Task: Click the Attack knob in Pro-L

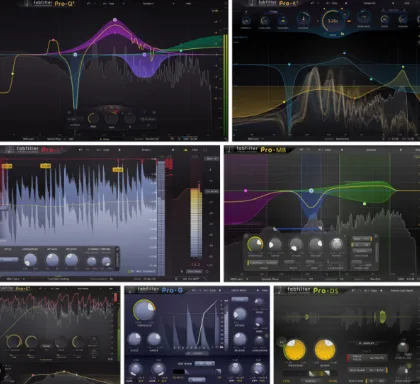Action: tap(52, 260)
